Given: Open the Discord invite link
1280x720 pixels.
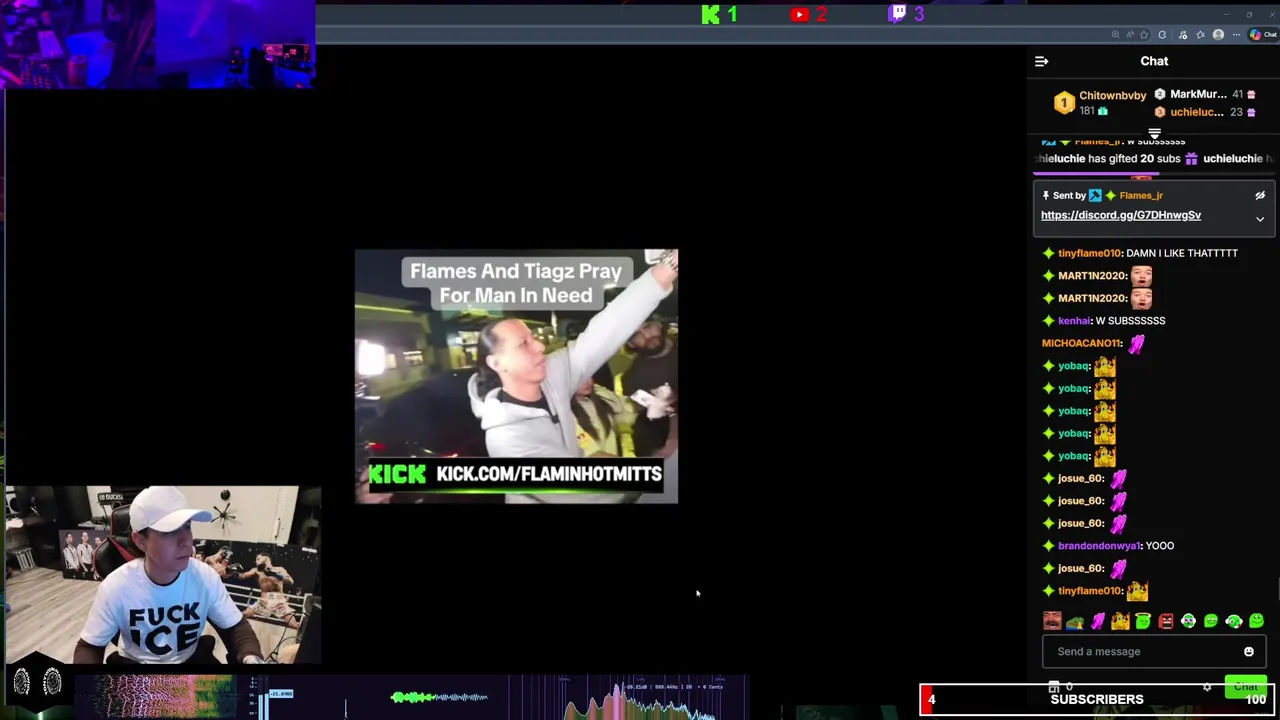Looking at the screenshot, I should point(1120,215).
